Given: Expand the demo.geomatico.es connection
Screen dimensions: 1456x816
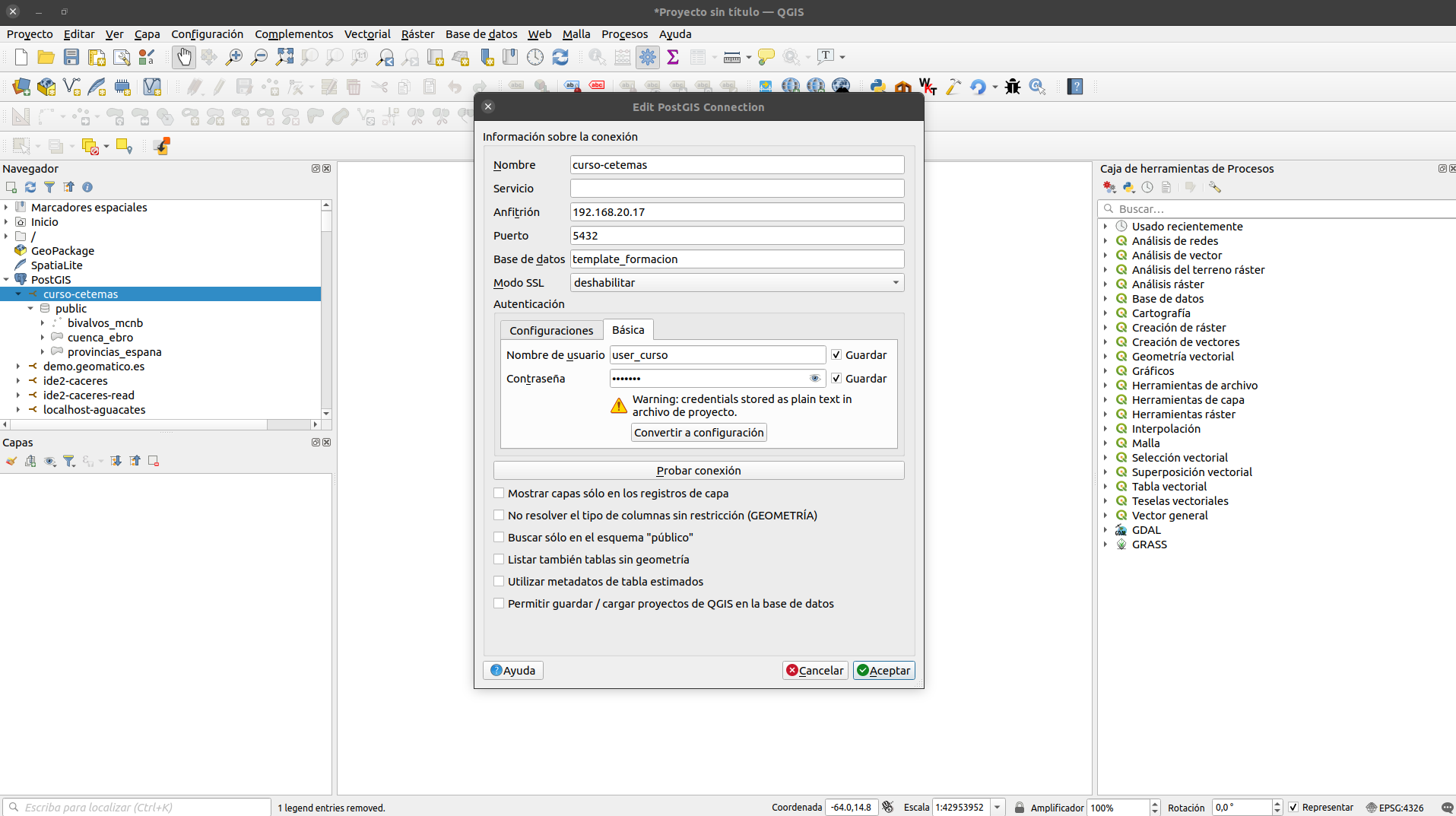Looking at the screenshot, I should (18, 367).
